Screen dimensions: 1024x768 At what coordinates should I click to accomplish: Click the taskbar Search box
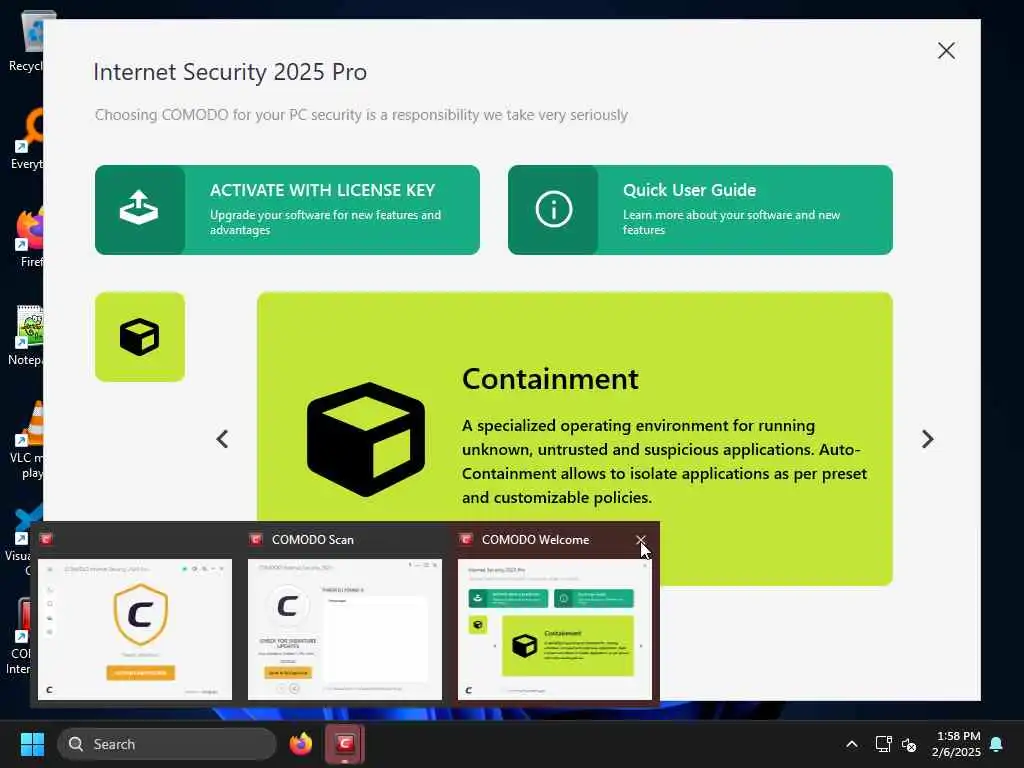167,744
